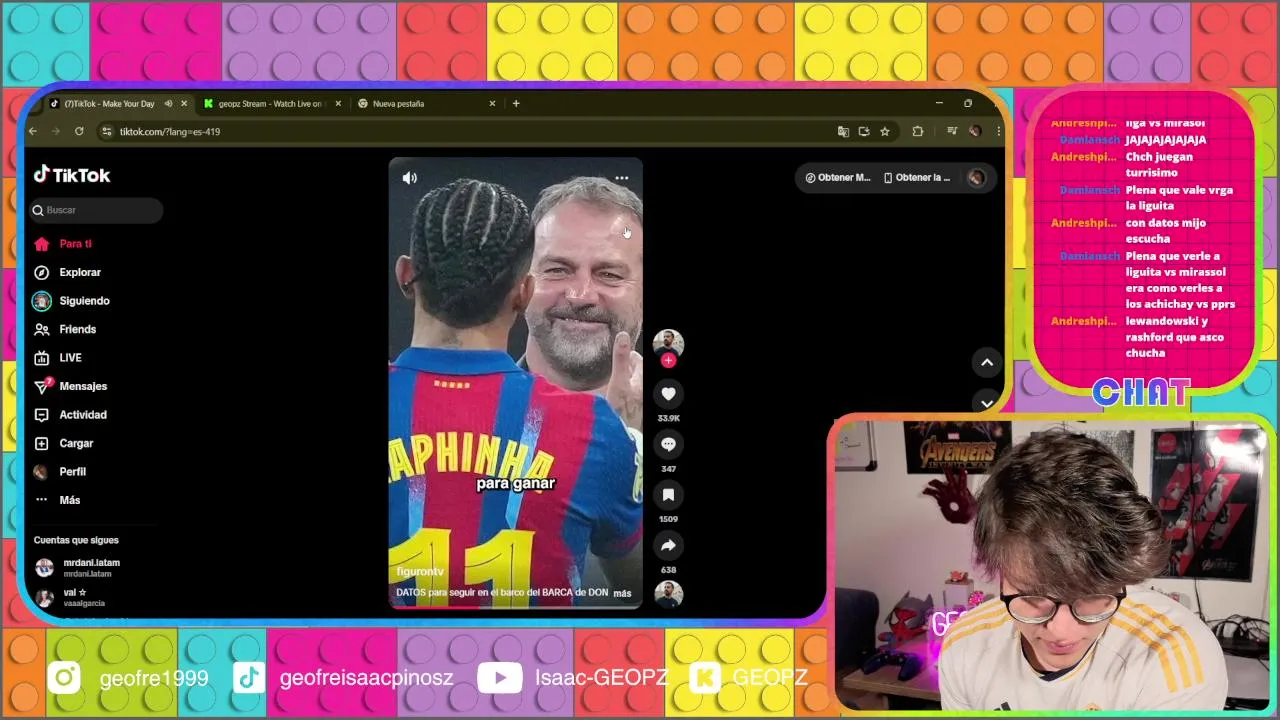Viewport: 1280px width, 720px height.
Task: Mute the TikTok tab via speaker icon
Action: 168,104
